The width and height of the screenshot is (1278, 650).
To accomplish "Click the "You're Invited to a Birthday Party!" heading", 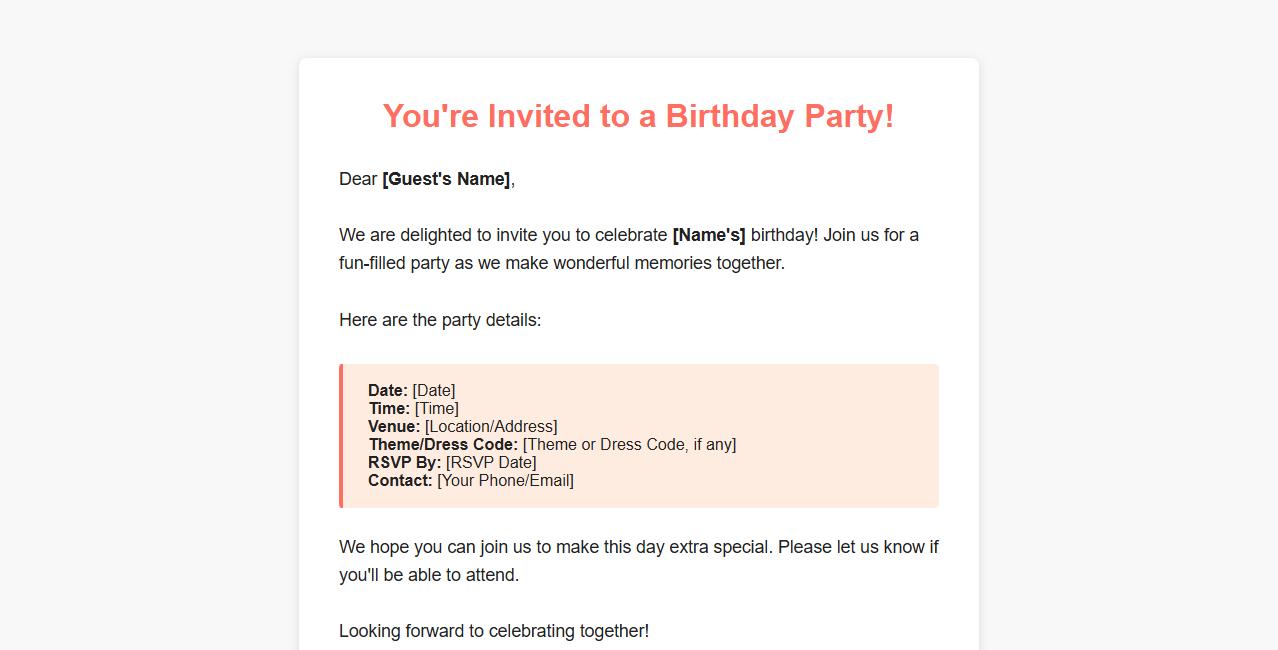I will [638, 116].
